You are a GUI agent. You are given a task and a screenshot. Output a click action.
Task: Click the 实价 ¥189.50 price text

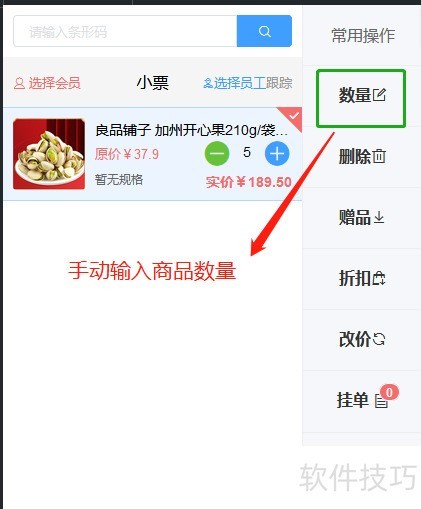tap(249, 182)
